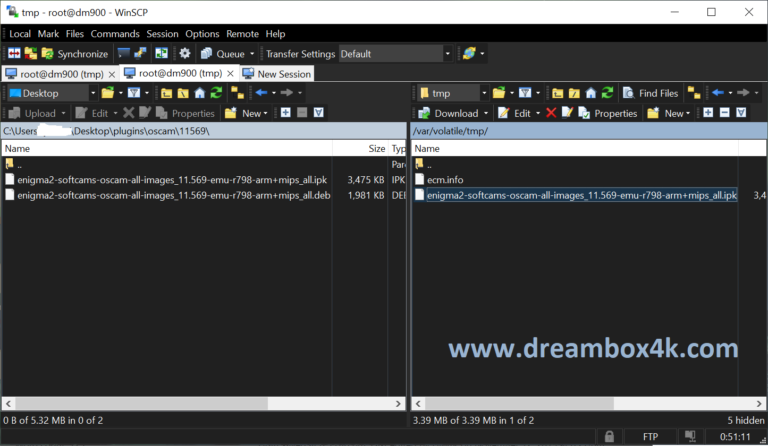This screenshot has height=446, width=768.
Task: Click the Synchronize Browsing icon with red folders
Action: click(x=31, y=53)
